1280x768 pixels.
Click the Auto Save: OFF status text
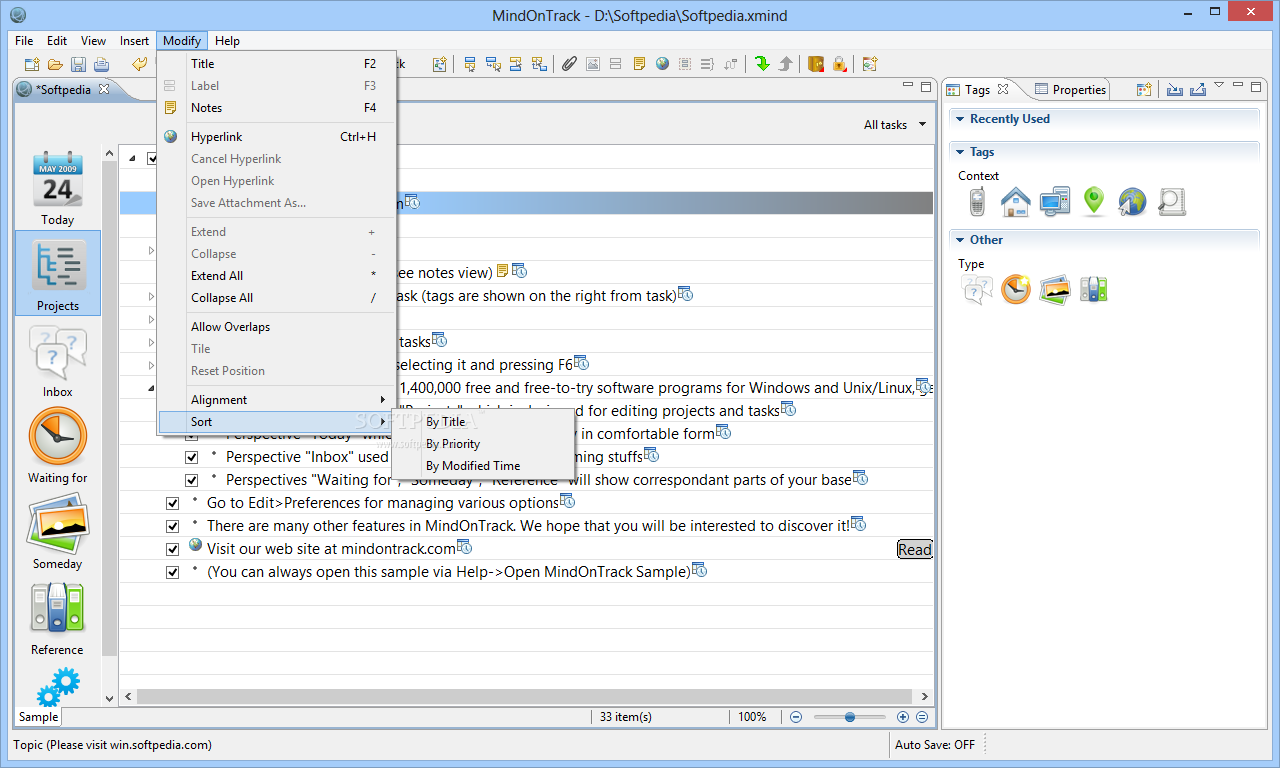pyautogui.click(x=935, y=745)
